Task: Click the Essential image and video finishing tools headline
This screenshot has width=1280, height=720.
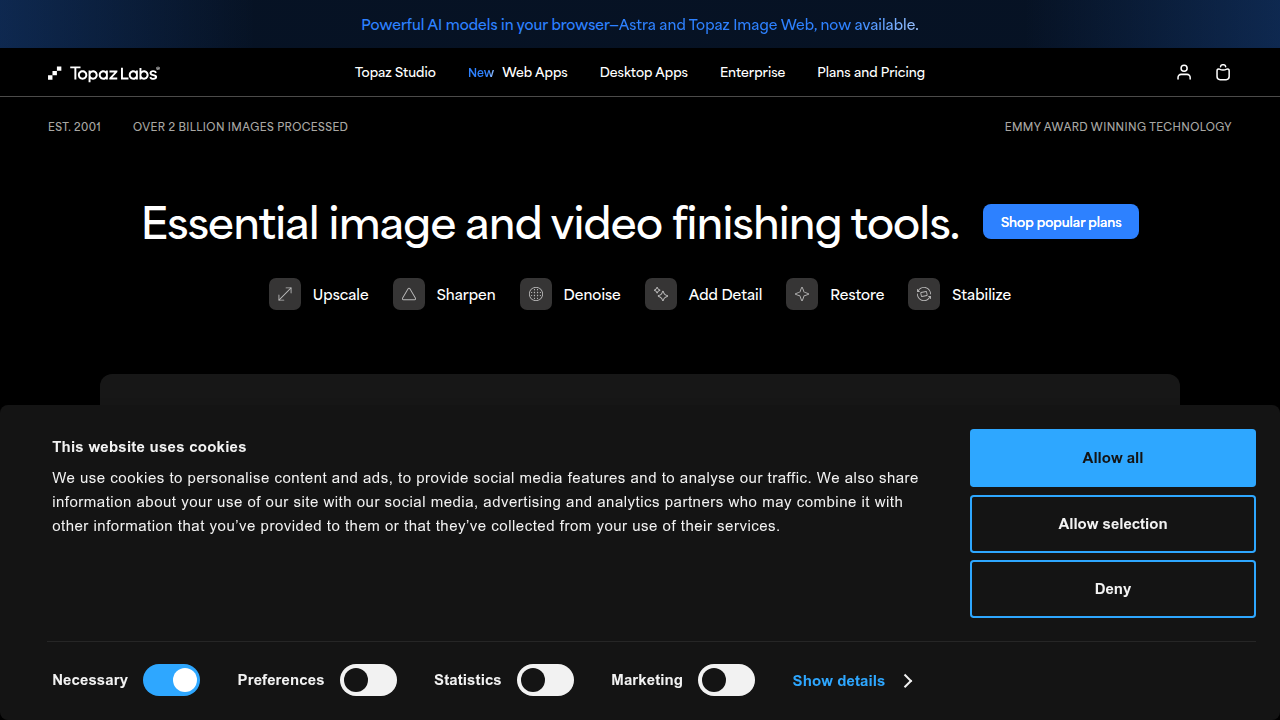Action: tap(551, 223)
